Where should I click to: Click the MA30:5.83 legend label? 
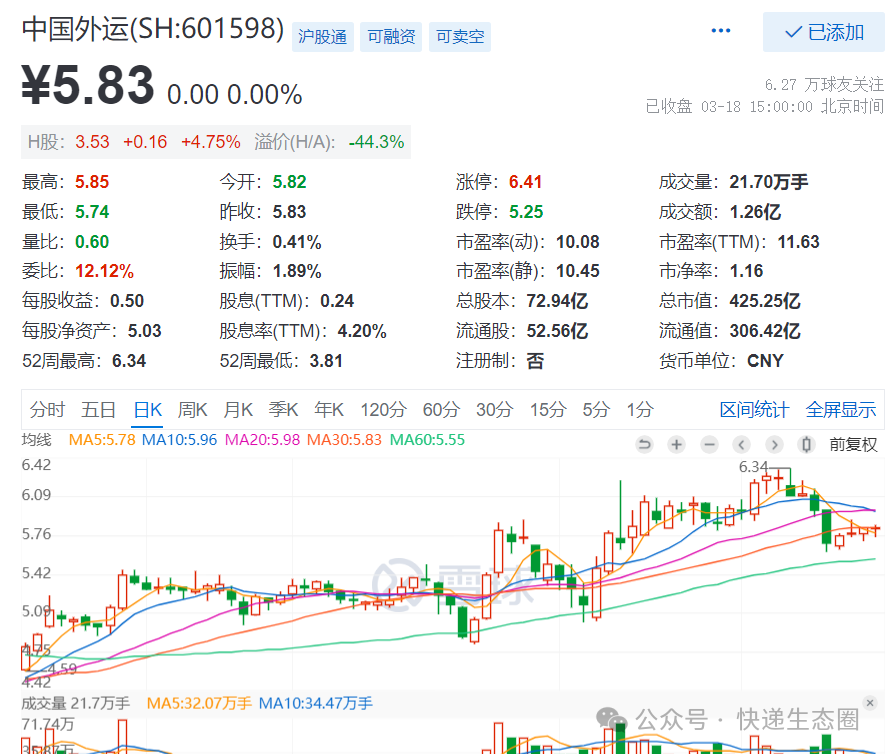click(x=344, y=440)
